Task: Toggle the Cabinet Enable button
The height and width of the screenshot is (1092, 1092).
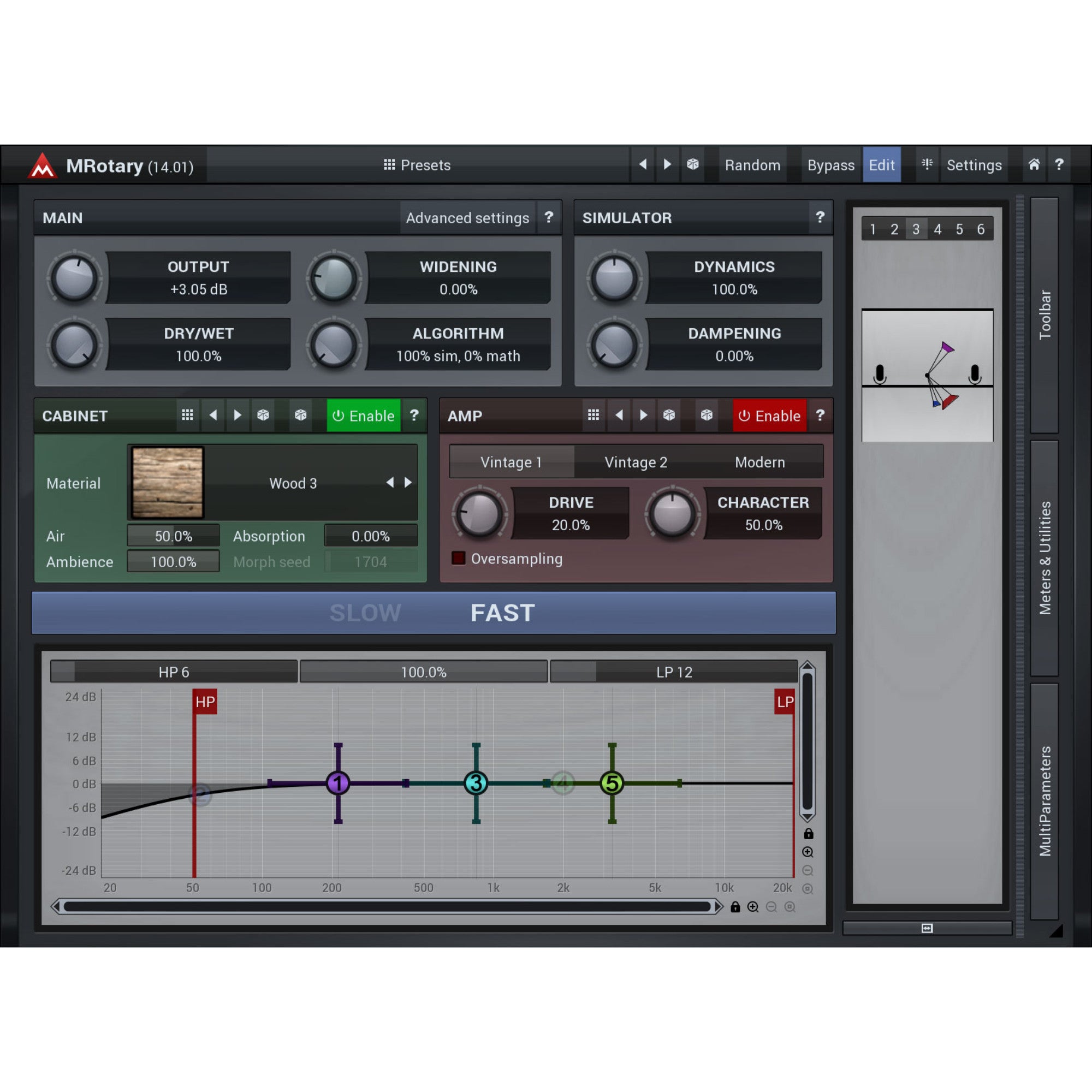Action: coord(364,416)
